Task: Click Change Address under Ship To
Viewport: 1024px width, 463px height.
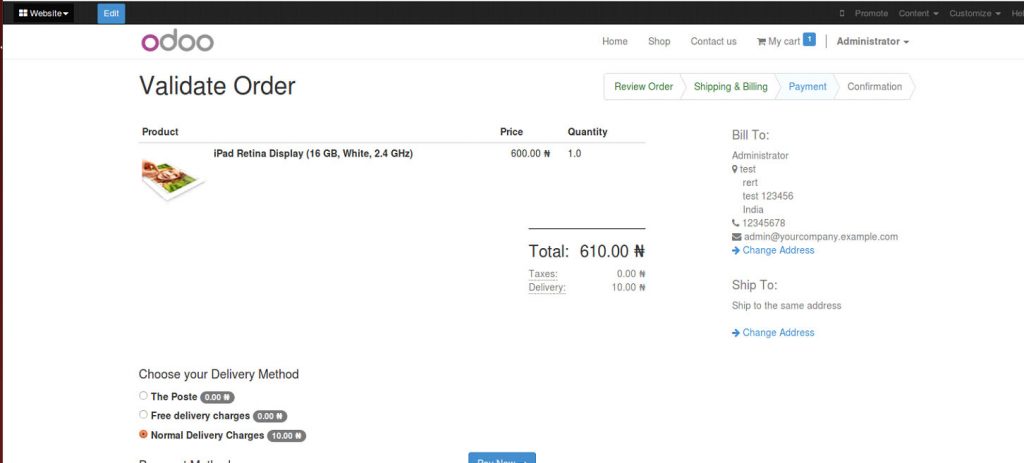Action: 778,332
